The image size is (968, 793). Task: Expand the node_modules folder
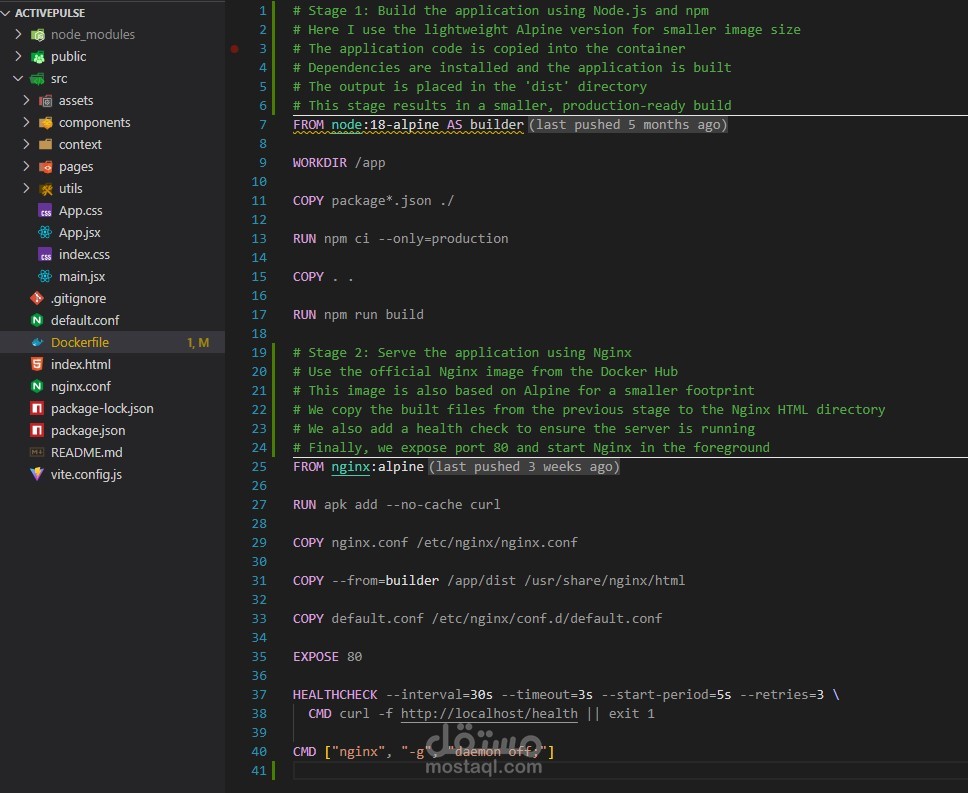[18, 35]
